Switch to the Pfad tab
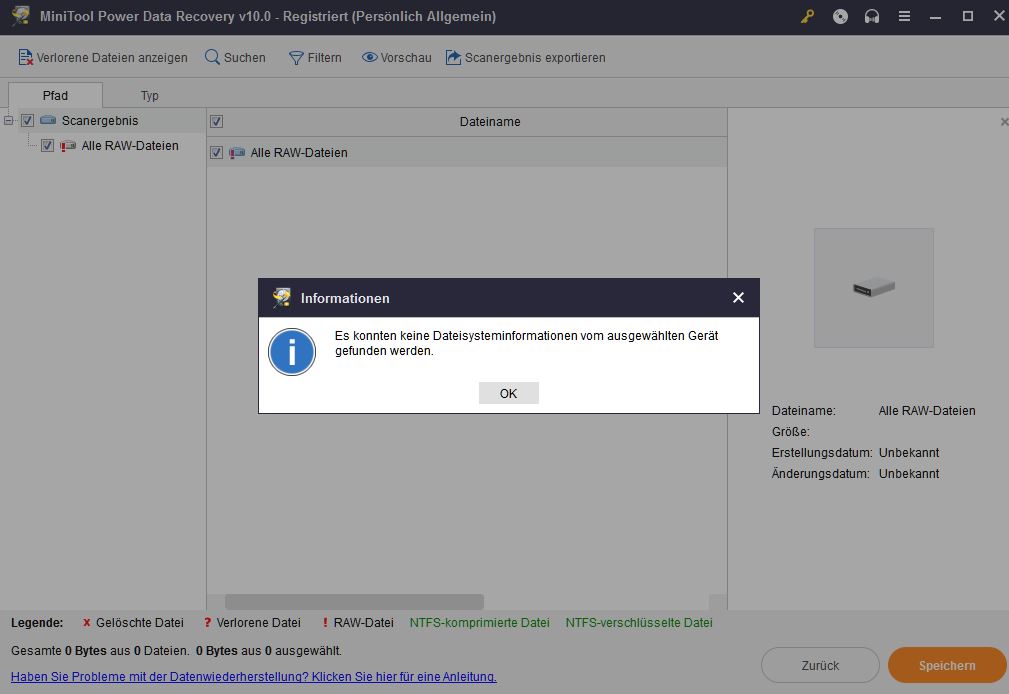The width and height of the screenshot is (1009, 694). 55,95
